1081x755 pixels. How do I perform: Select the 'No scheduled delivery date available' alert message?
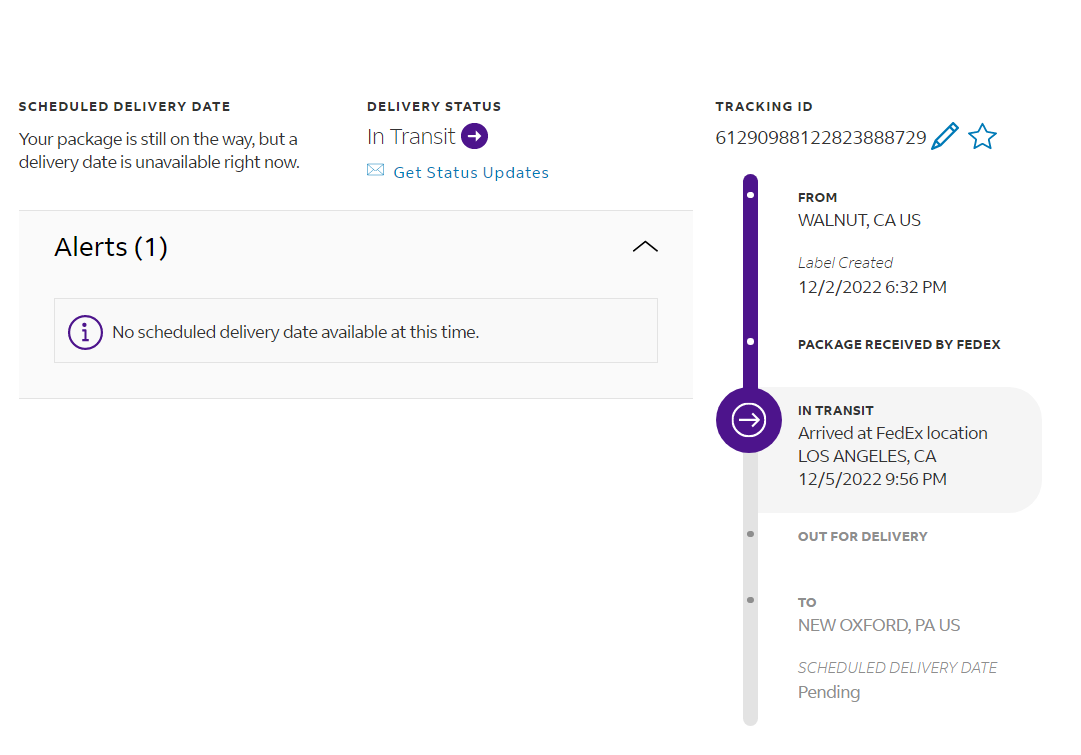296,332
